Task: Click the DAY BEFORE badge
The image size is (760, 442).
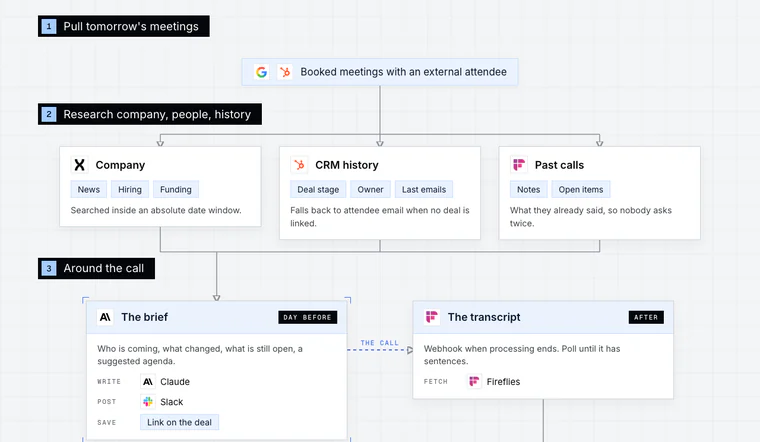Action: pos(307,317)
